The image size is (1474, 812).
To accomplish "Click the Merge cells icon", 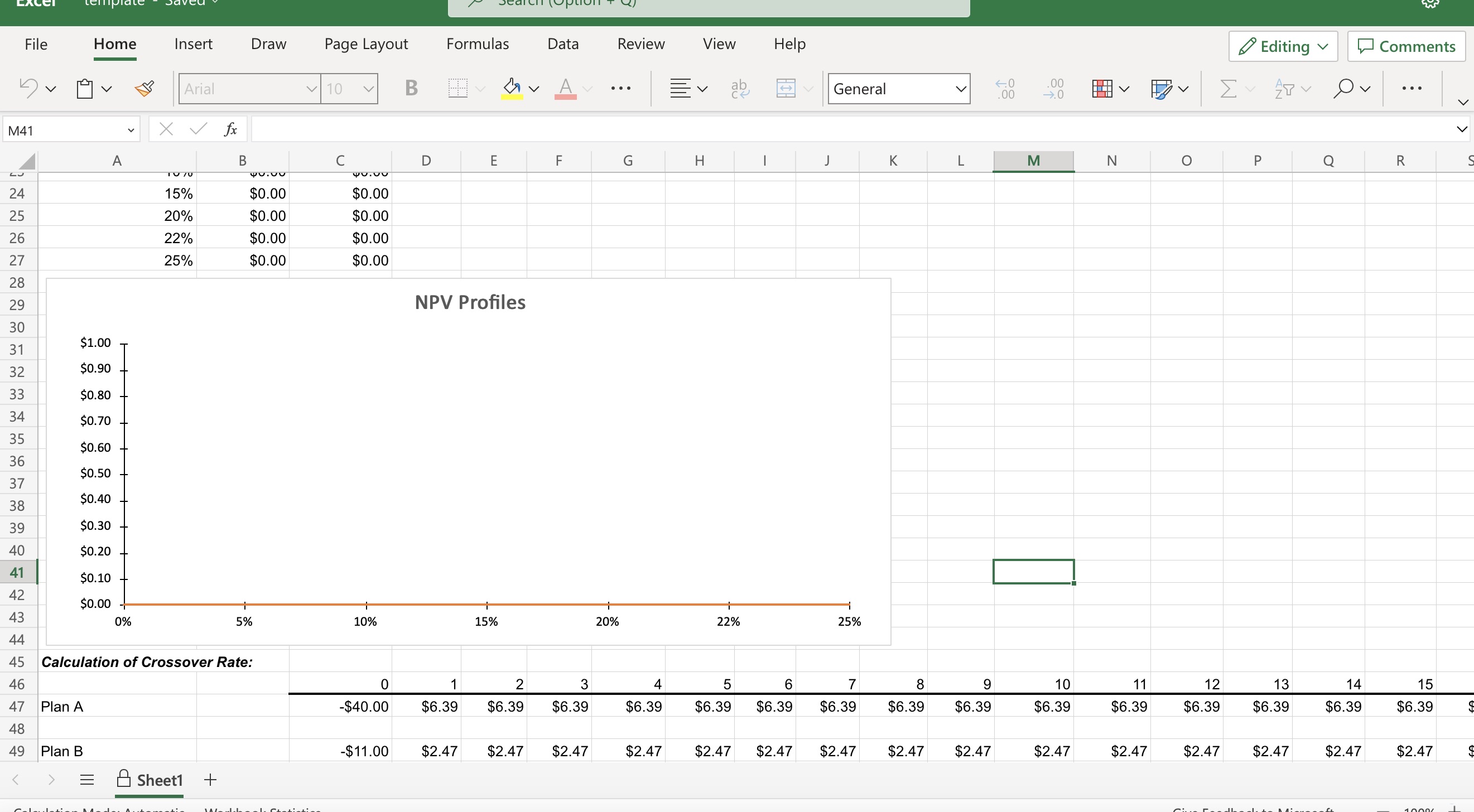I will point(786,89).
